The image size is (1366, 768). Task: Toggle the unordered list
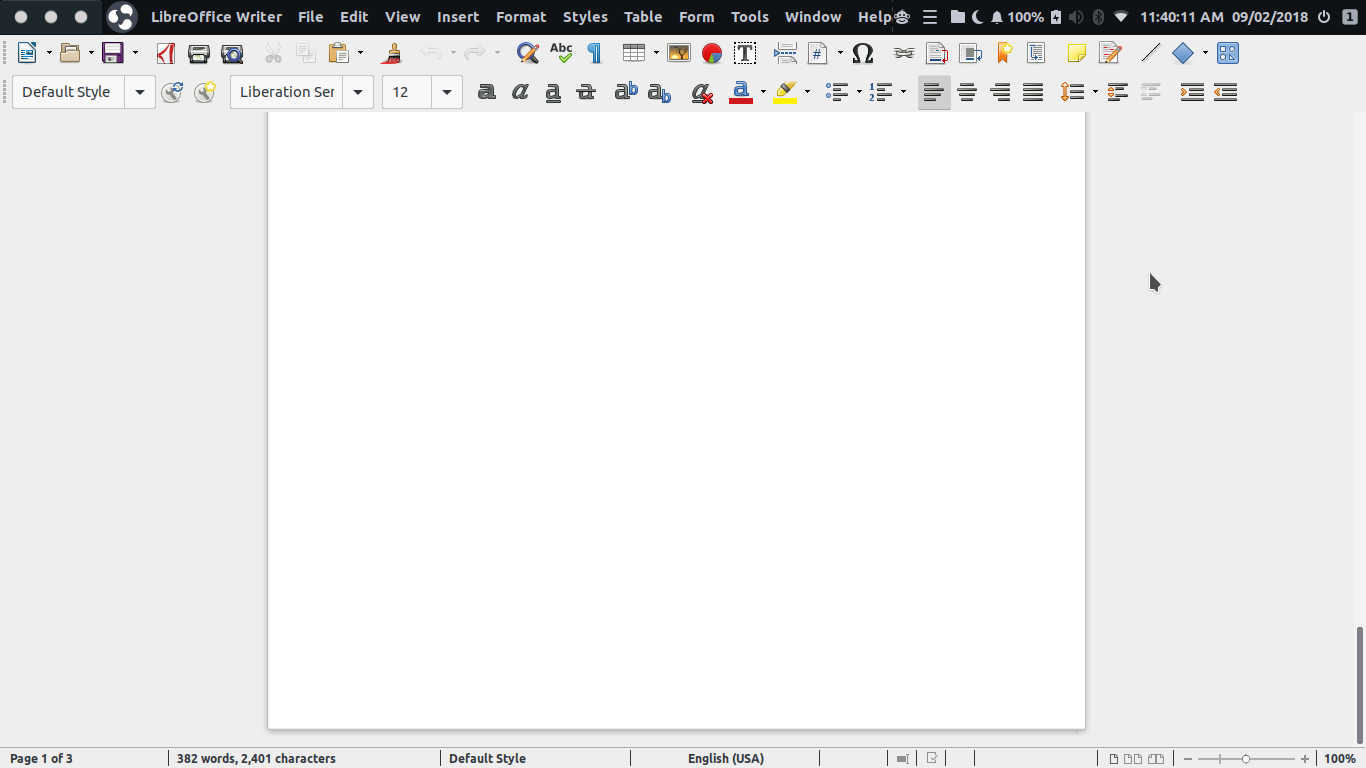pyautogui.click(x=836, y=91)
